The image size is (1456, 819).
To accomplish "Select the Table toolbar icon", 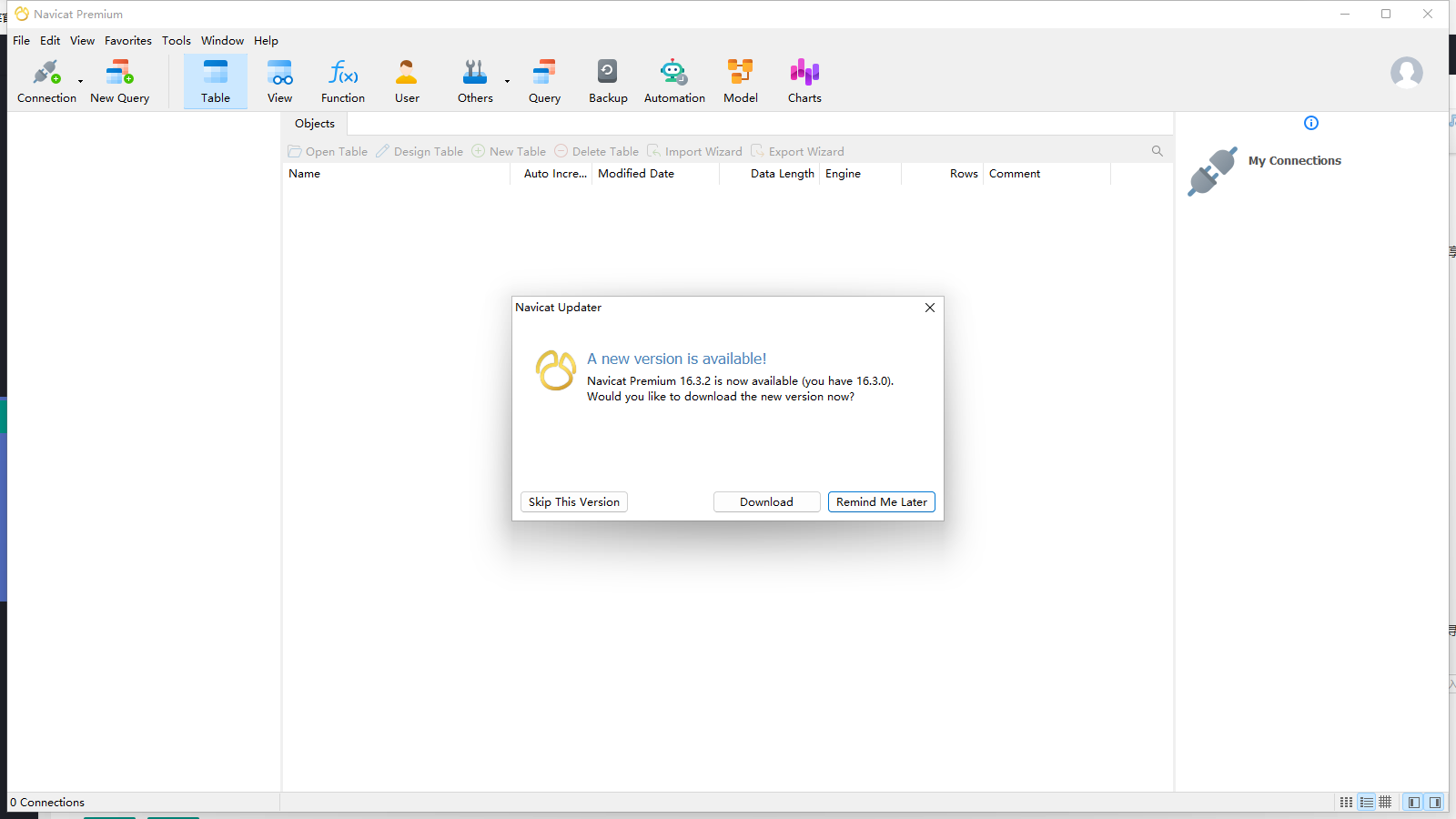I will coord(216,81).
